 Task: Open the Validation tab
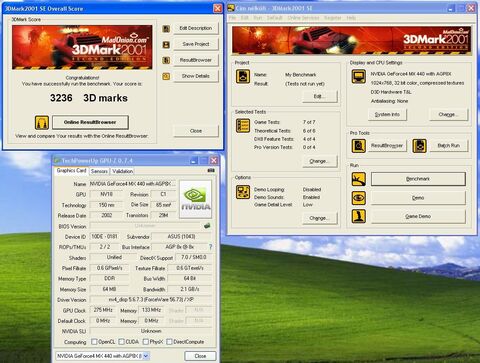(x=122, y=171)
